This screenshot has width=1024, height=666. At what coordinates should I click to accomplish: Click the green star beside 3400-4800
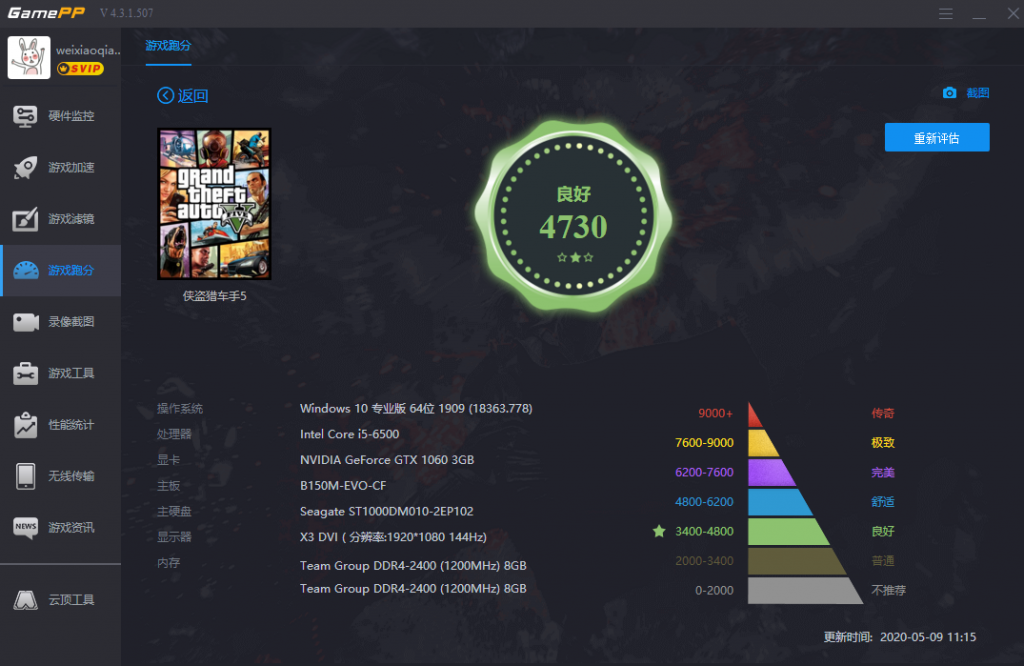(x=659, y=531)
